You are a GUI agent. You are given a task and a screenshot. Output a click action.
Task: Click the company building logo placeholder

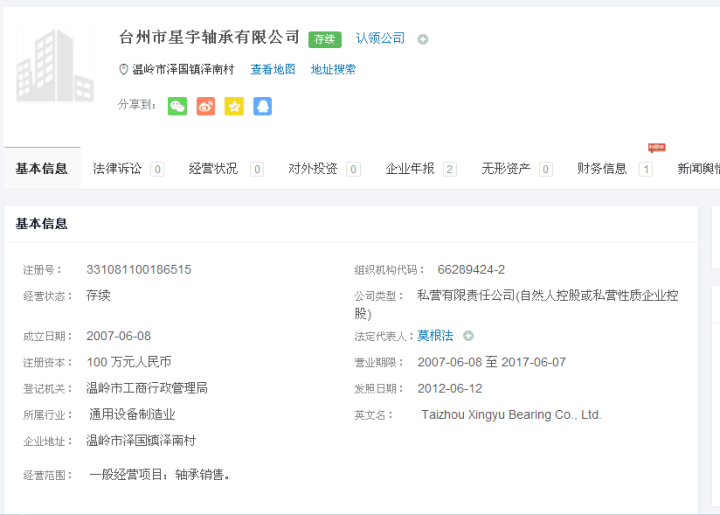tap(55, 64)
